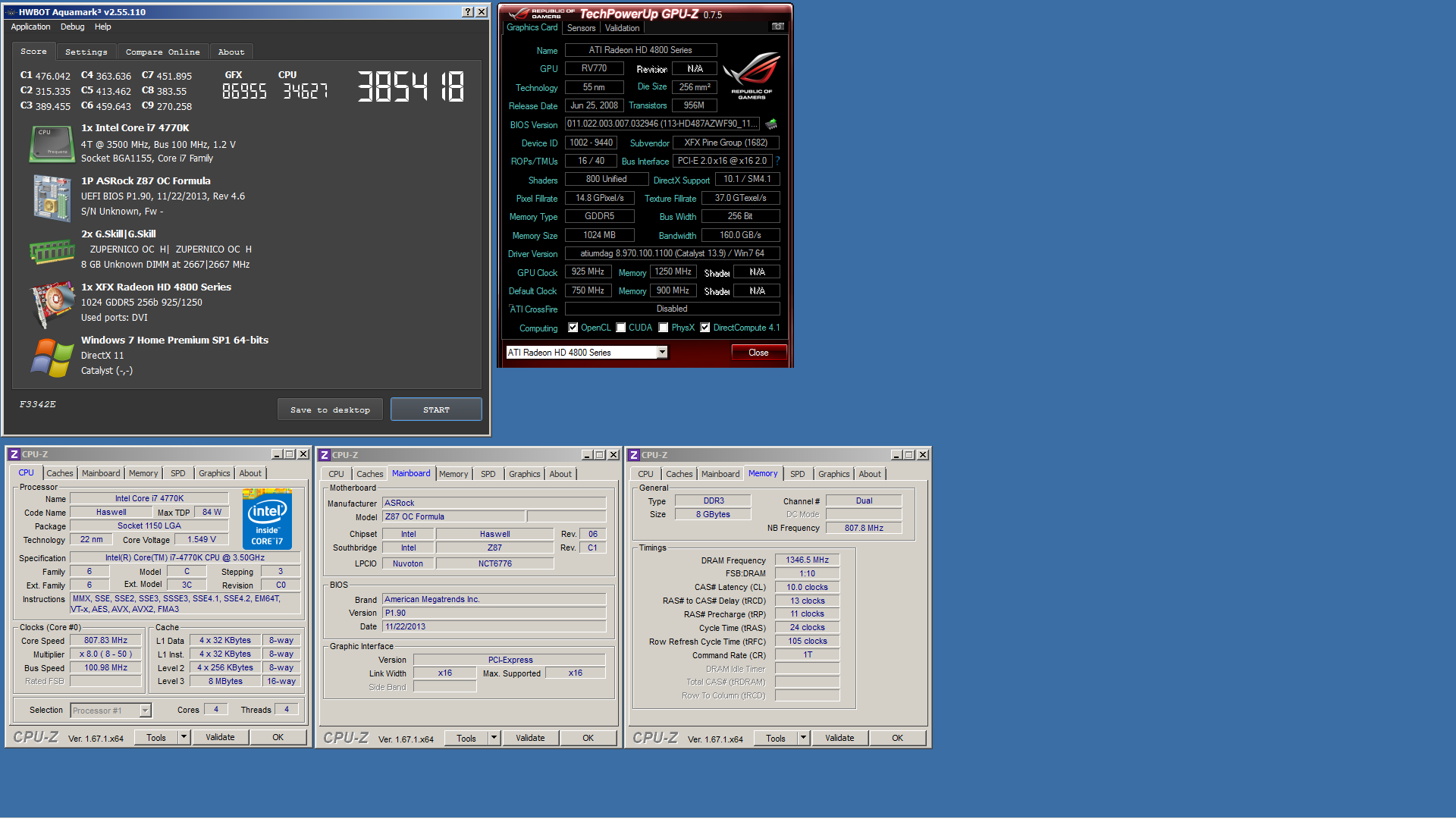The image size is (1456, 819).
Task: Open the Validation tab in GPU-Z
Action: click(622, 28)
